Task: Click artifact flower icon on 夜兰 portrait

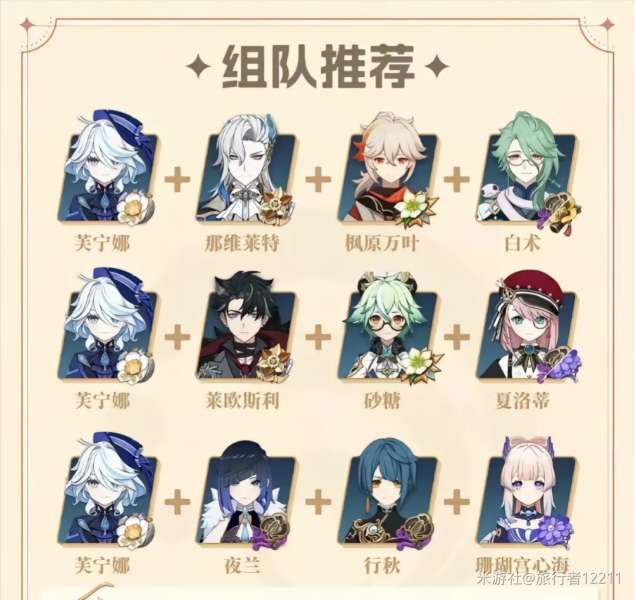Action: [274, 530]
